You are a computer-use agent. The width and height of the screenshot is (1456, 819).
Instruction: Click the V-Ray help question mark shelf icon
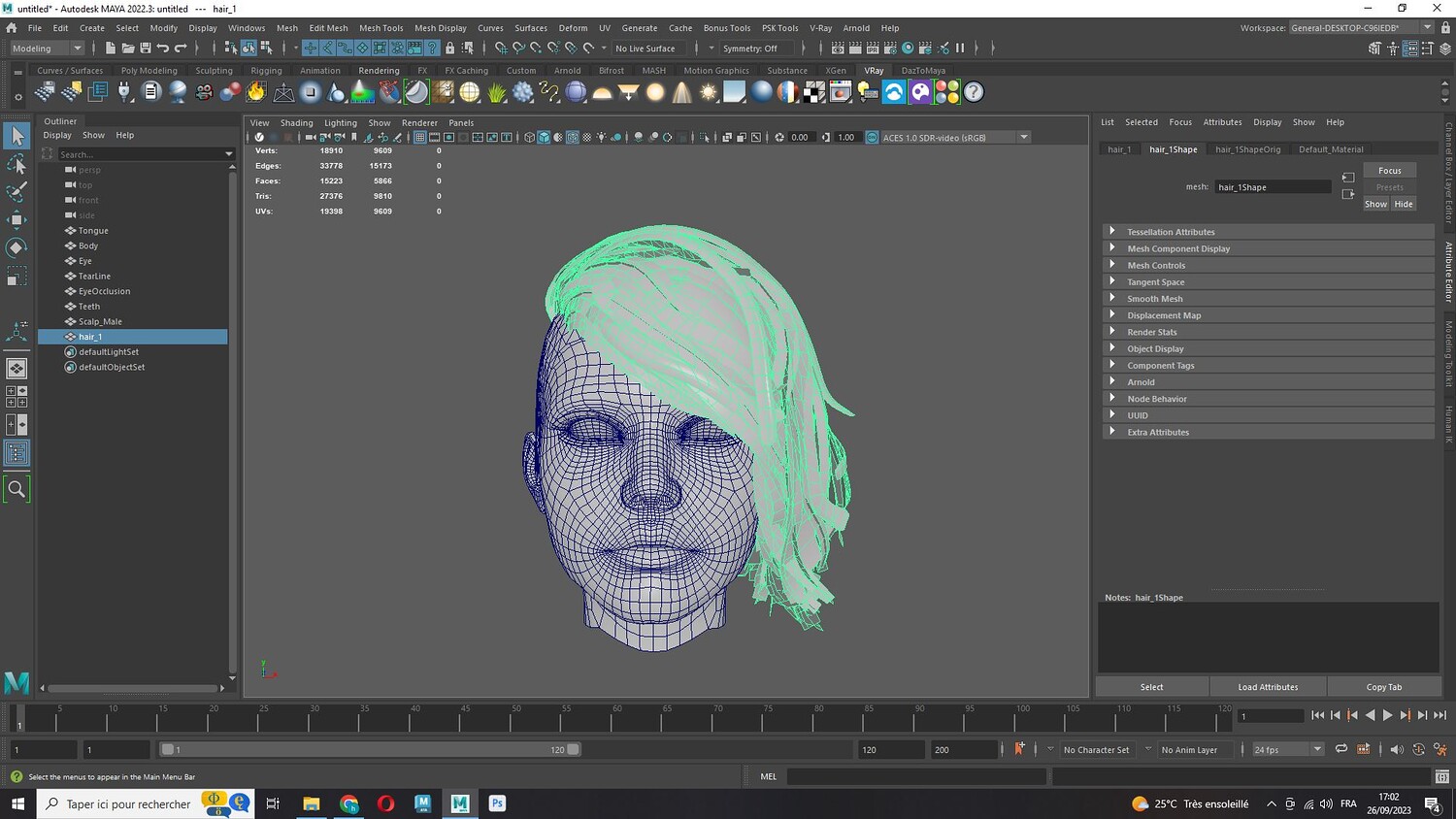tap(974, 92)
